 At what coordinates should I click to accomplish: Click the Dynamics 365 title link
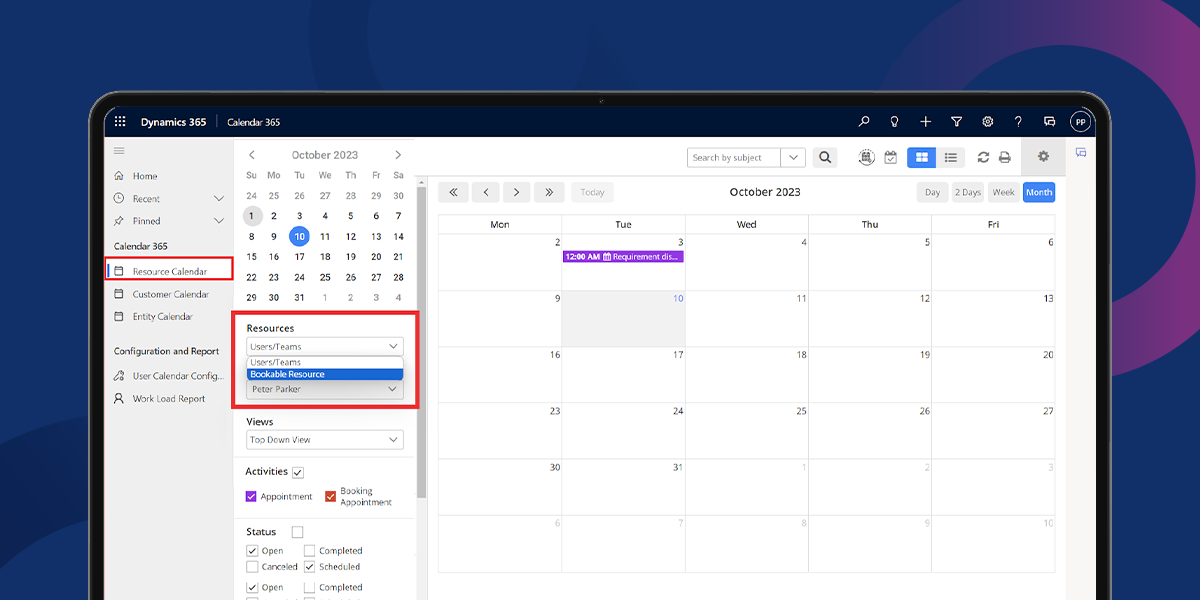click(173, 122)
